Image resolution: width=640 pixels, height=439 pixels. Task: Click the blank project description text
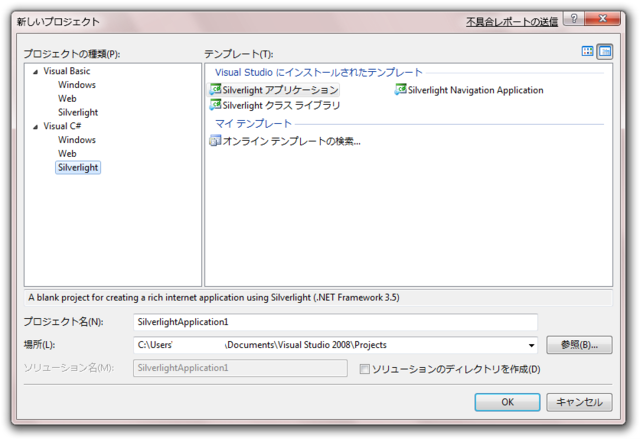tap(213, 297)
